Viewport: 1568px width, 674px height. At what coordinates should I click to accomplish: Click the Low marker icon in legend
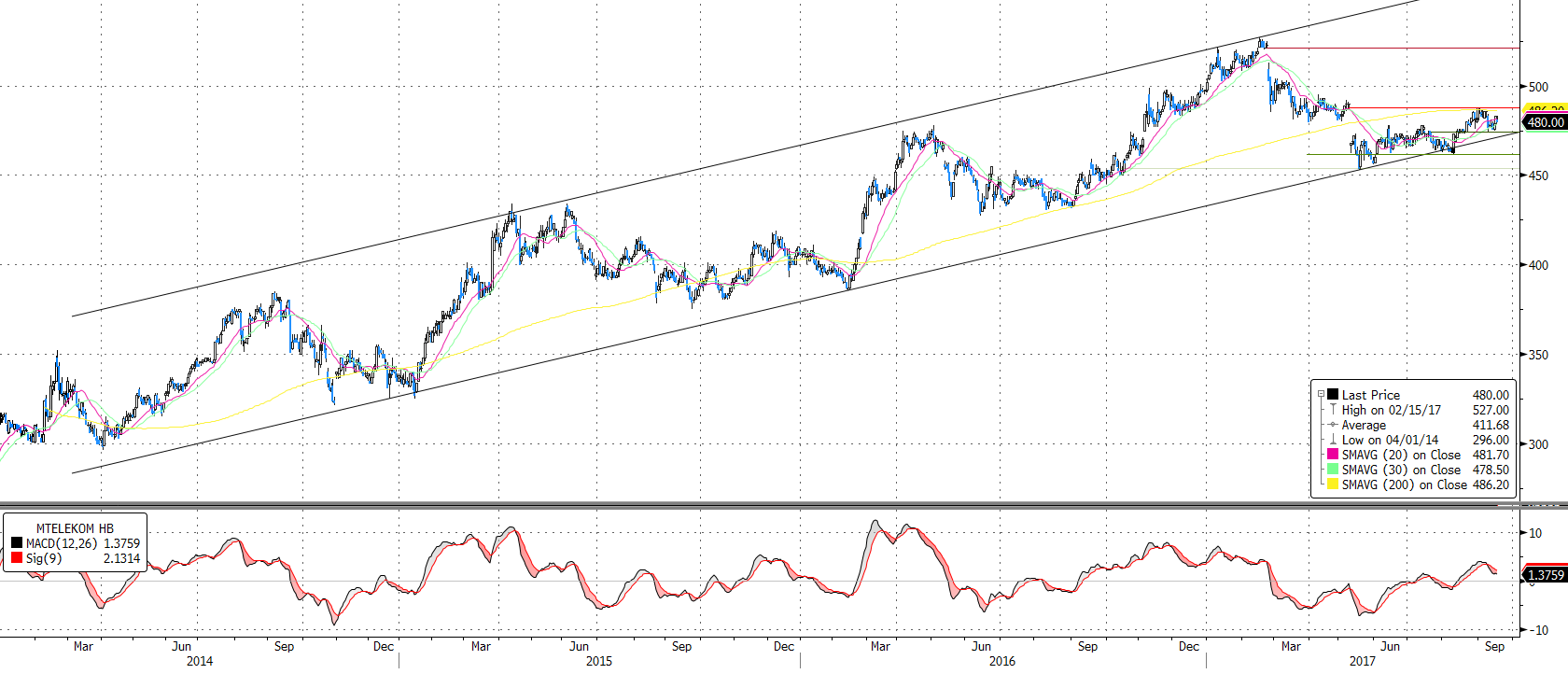(x=1333, y=440)
